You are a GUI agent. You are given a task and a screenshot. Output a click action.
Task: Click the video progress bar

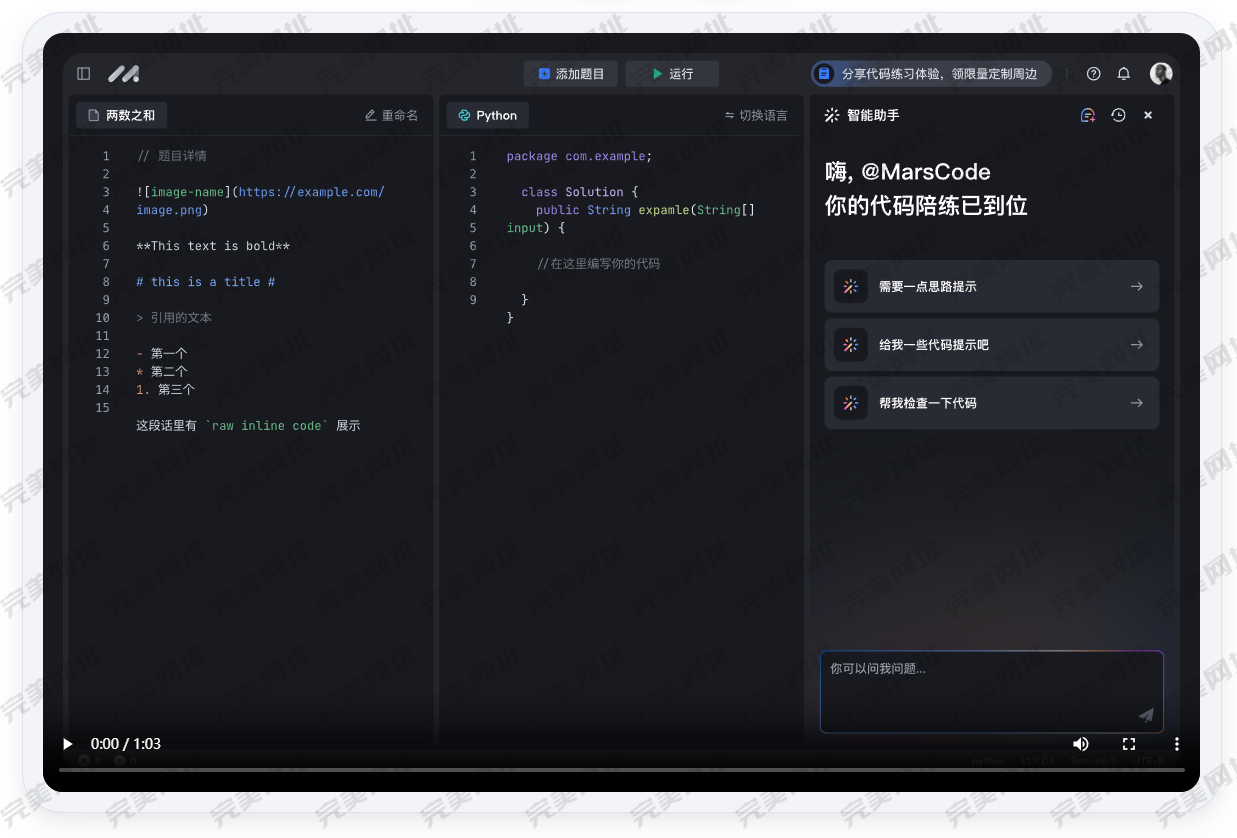(x=620, y=770)
